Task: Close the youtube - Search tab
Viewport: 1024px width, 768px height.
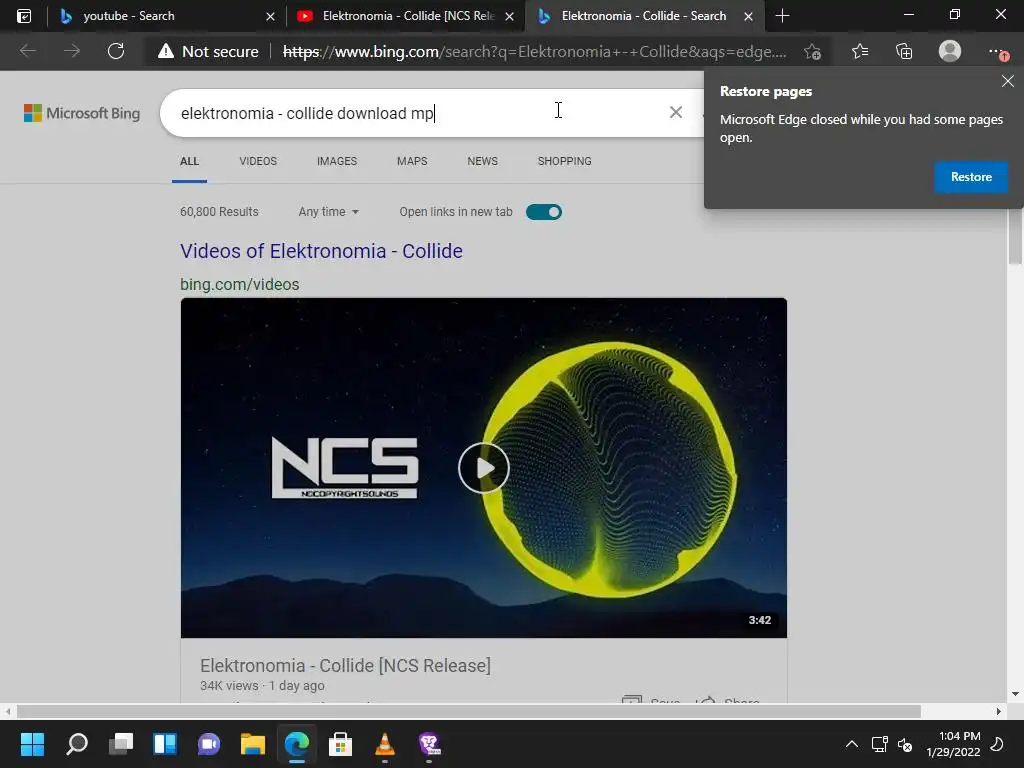Action: [270, 16]
